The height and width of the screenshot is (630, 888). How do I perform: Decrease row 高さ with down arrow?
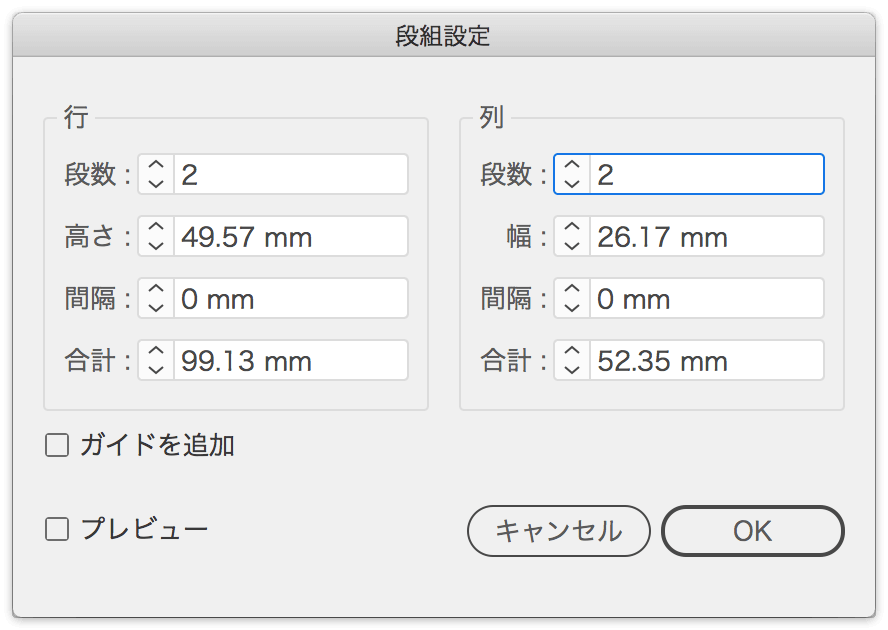(156, 246)
